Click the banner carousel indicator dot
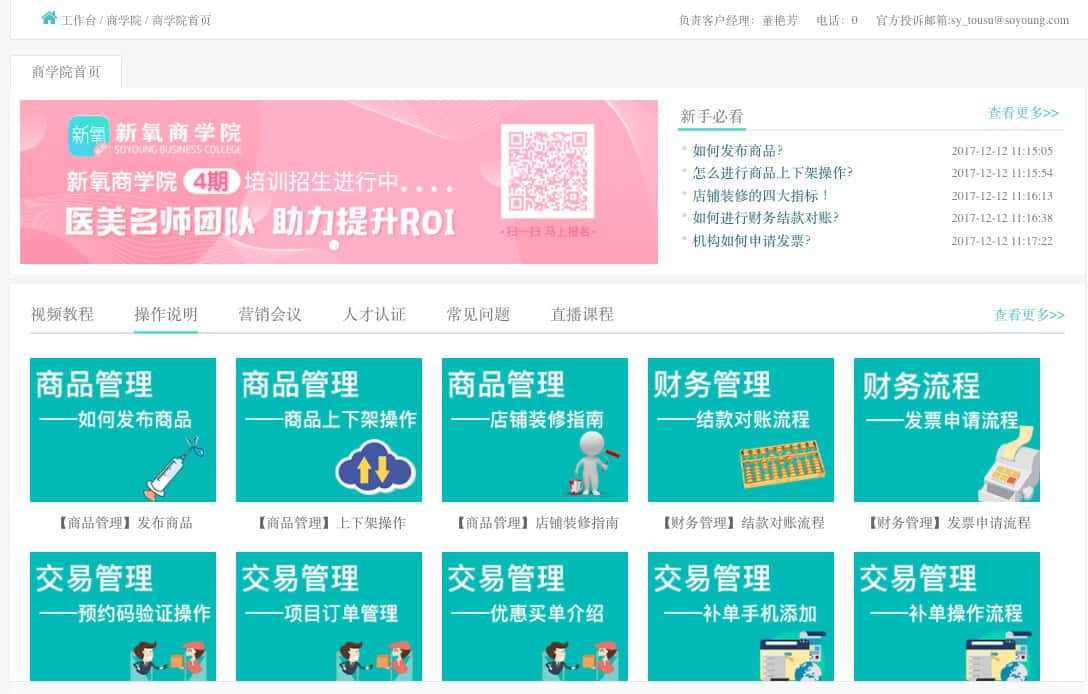The width and height of the screenshot is (1088, 694). click(x=334, y=245)
